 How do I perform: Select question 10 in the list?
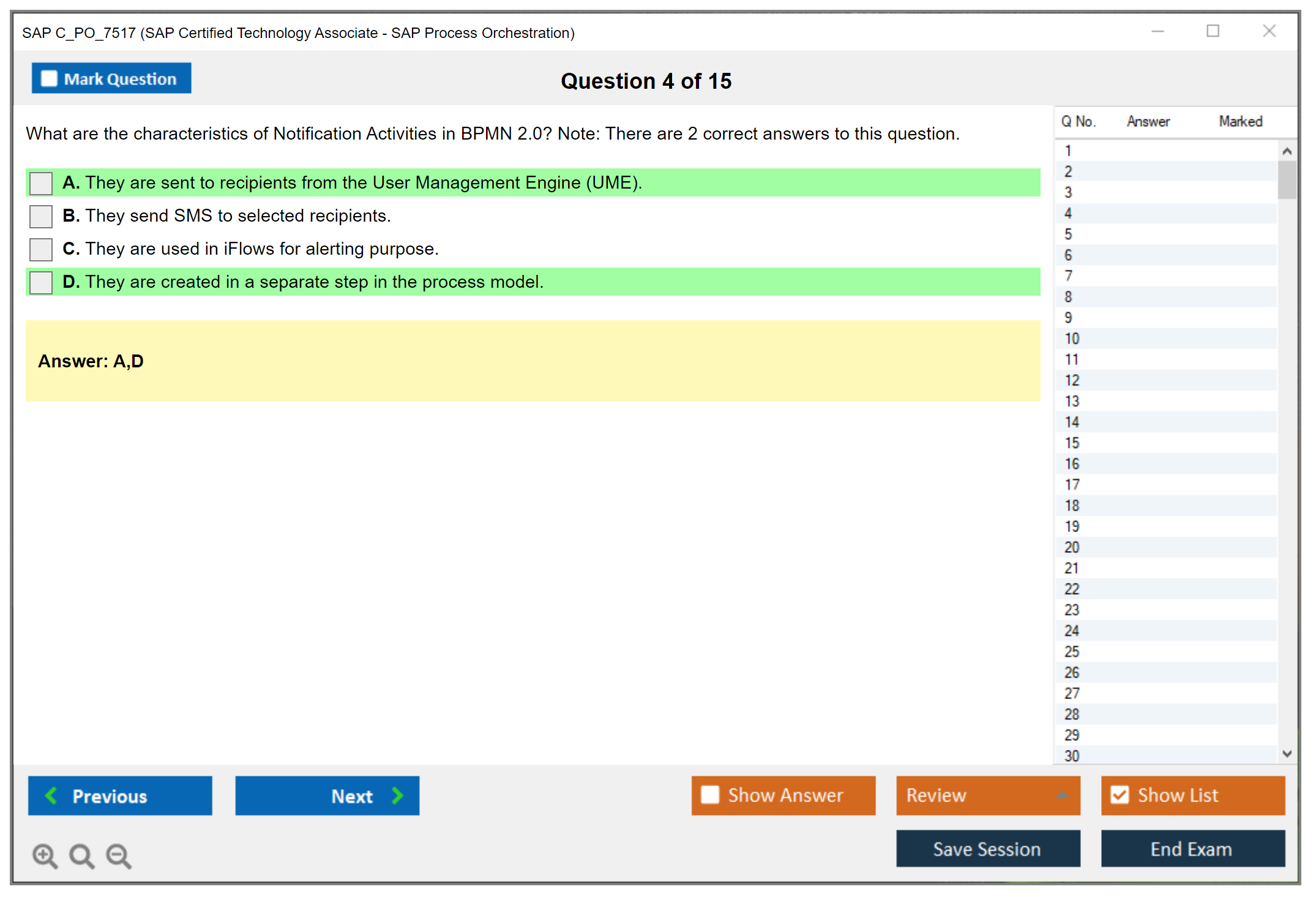tap(1072, 339)
